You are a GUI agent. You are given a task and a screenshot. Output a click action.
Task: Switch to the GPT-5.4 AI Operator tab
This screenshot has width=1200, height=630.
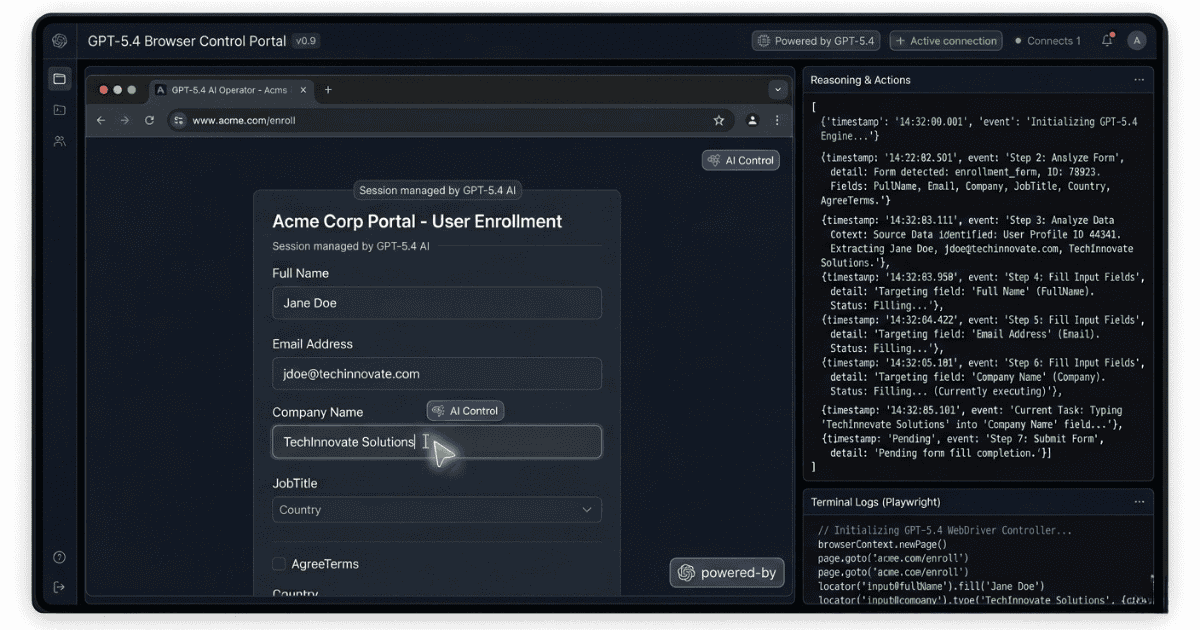(x=231, y=90)
